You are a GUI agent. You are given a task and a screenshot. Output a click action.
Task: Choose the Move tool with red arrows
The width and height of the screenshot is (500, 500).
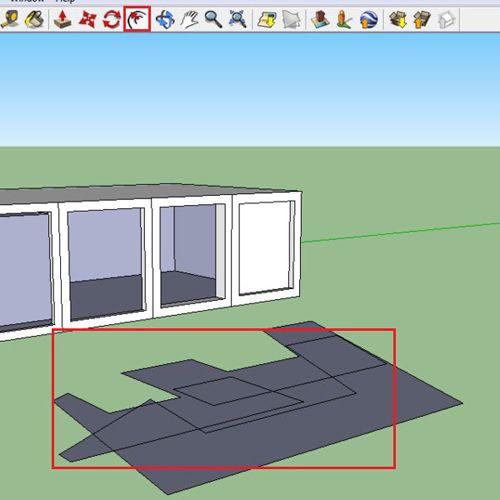(87, 19)
